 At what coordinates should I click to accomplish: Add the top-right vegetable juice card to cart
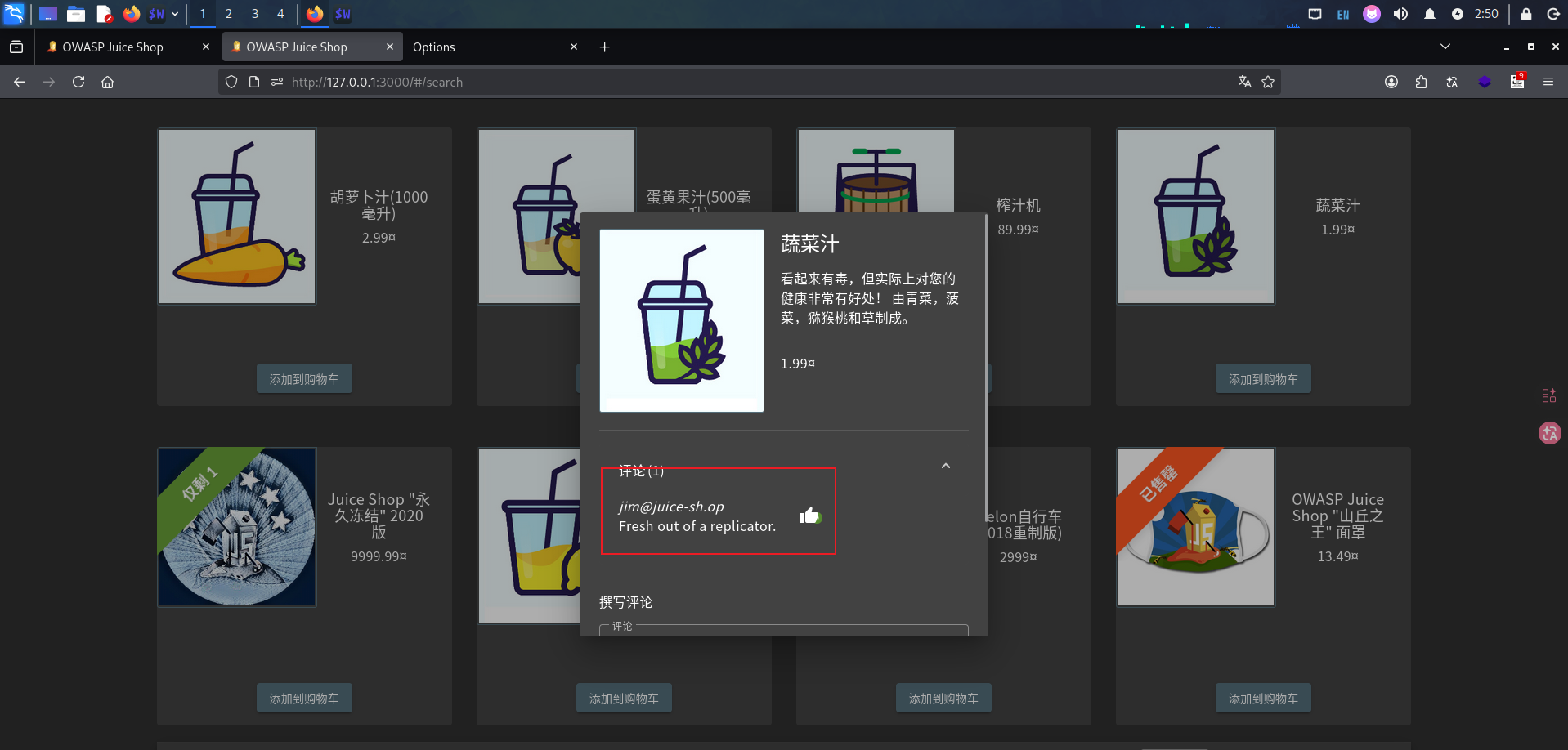(1263, 379)
